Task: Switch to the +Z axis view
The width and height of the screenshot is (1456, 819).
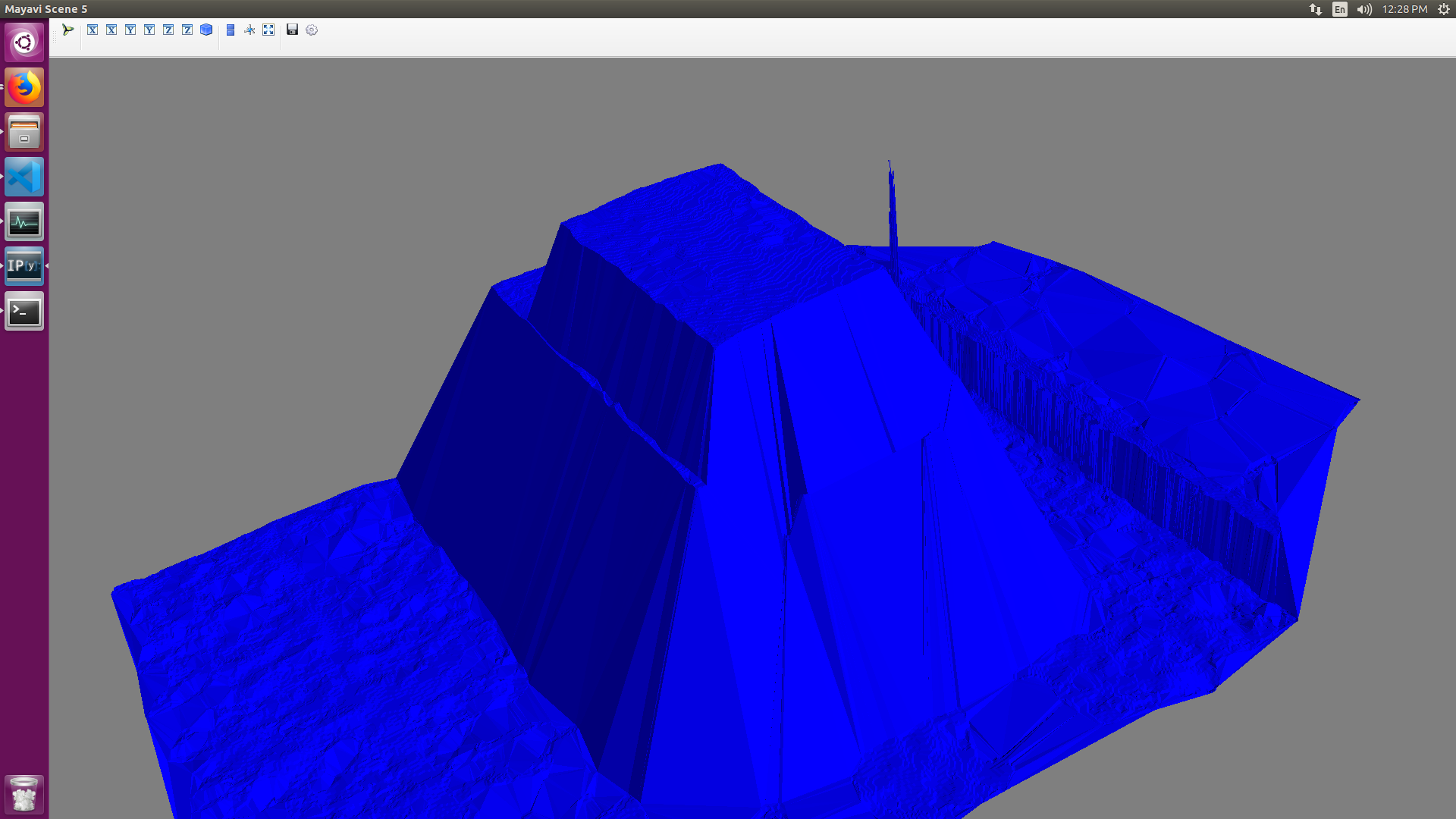Action: [x=168, y=30]
